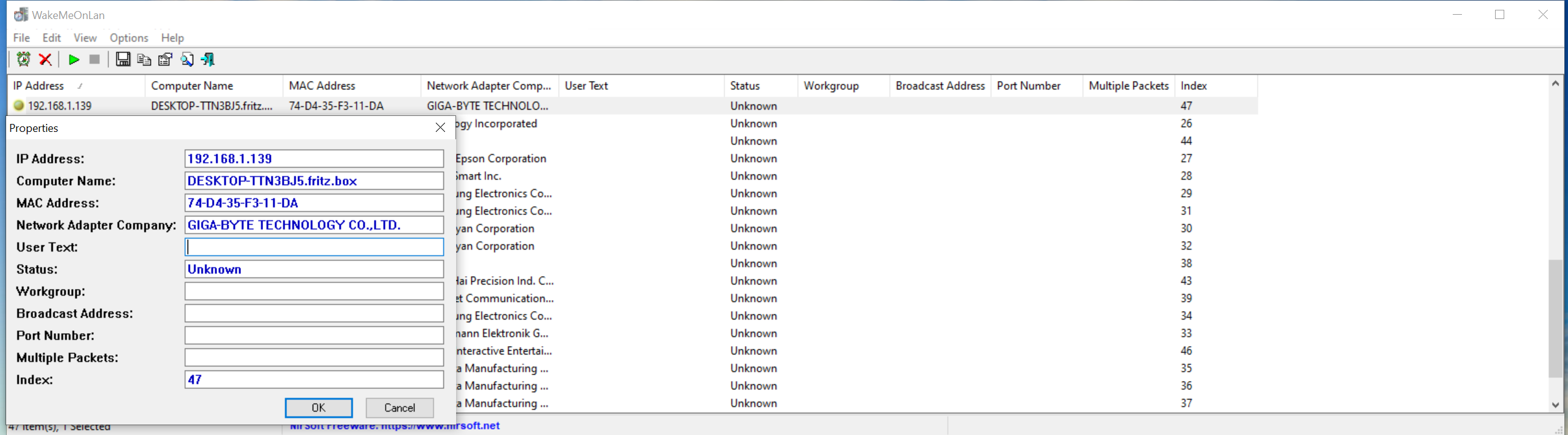Click the WakeMeOnLan title bar app icon

click(21, 15)
